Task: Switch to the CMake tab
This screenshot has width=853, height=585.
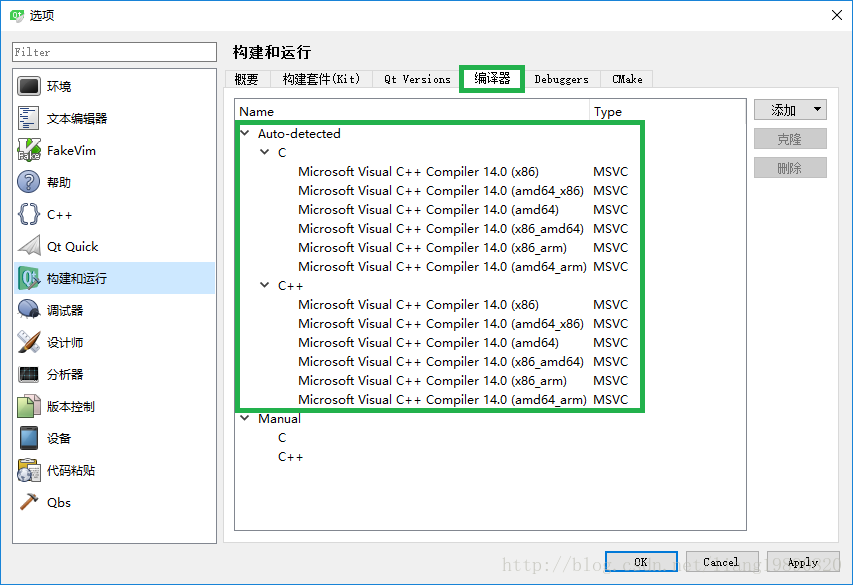Action: 627,79
